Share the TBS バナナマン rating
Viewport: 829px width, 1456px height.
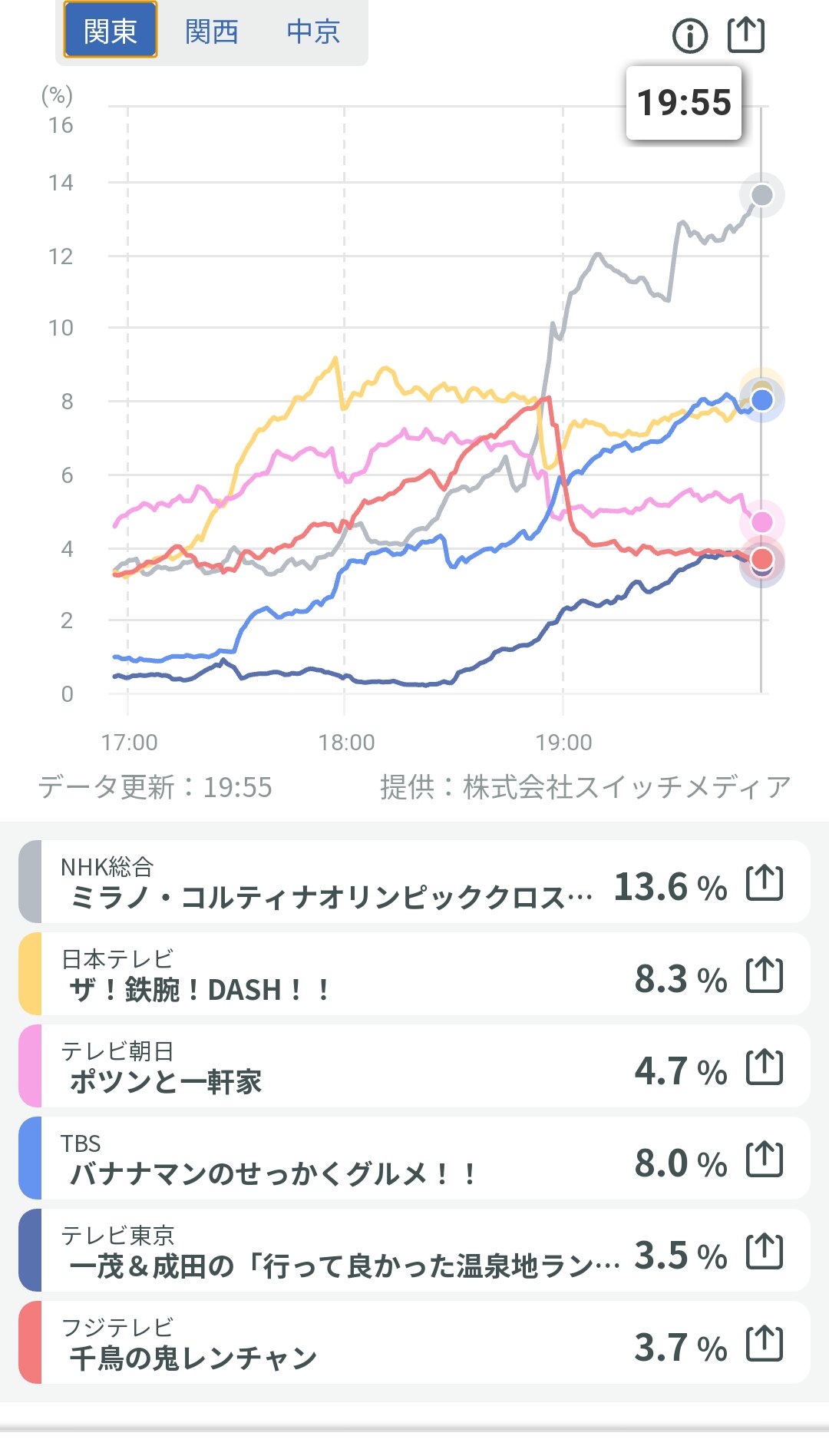pyautogui.click(x=765, y=1160)
